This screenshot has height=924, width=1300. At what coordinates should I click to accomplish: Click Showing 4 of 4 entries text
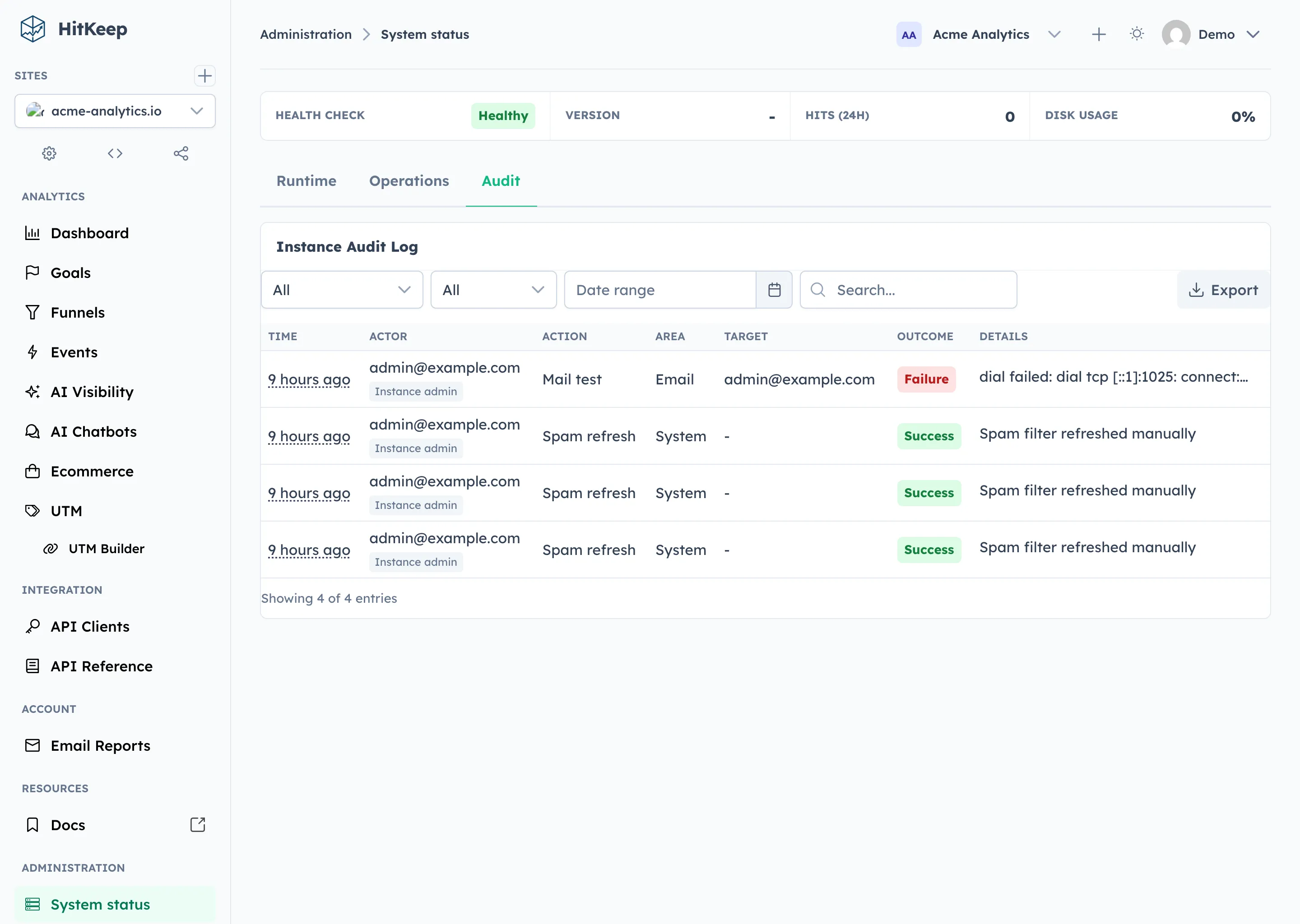pos(329,599)
